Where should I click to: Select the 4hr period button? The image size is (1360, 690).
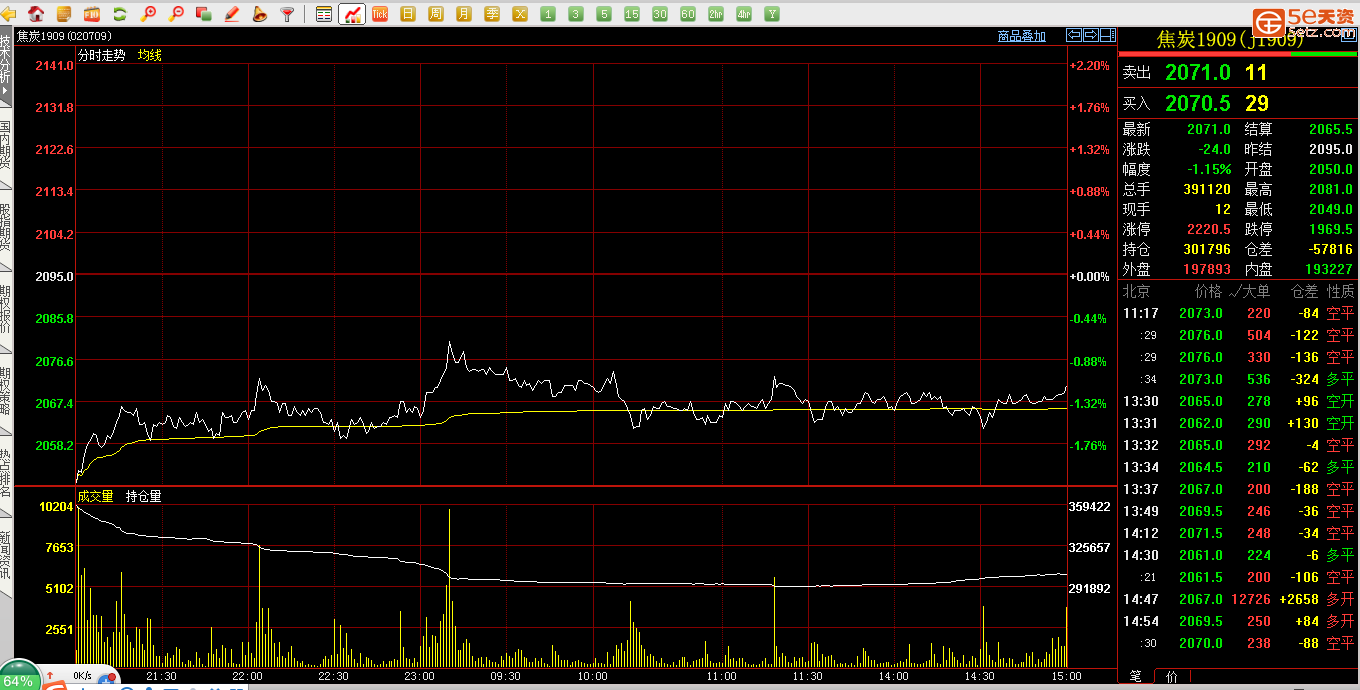point(744,14)
